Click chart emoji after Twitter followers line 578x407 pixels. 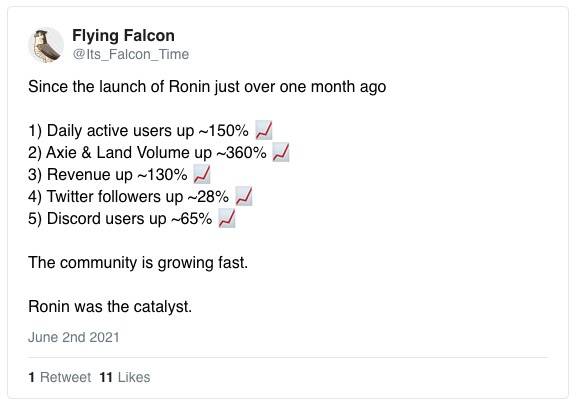click(244, 196)
